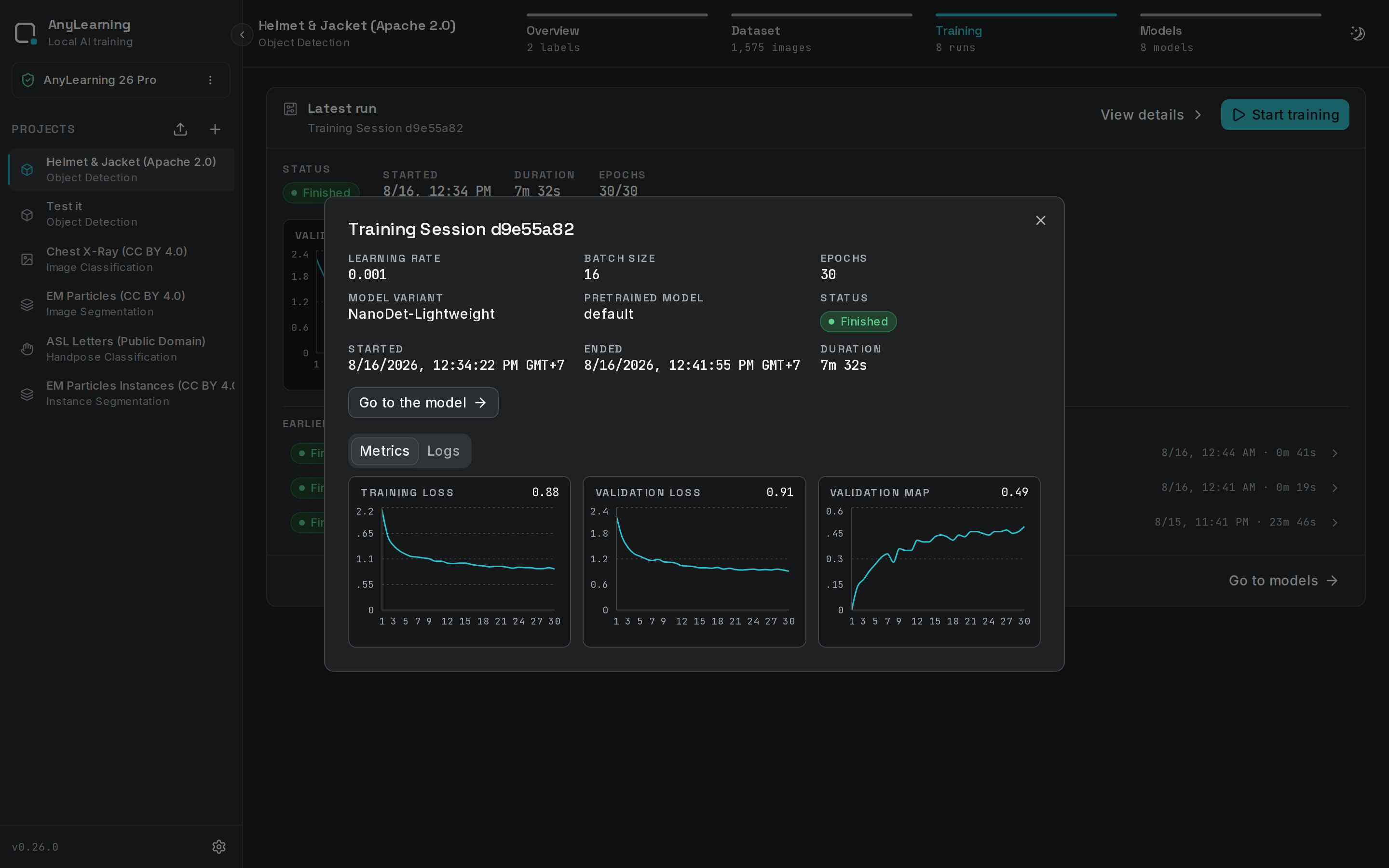The width and height of the screenshot is (1389, 868).
Task: Click Go to the model button
Action: coord(423,403)
